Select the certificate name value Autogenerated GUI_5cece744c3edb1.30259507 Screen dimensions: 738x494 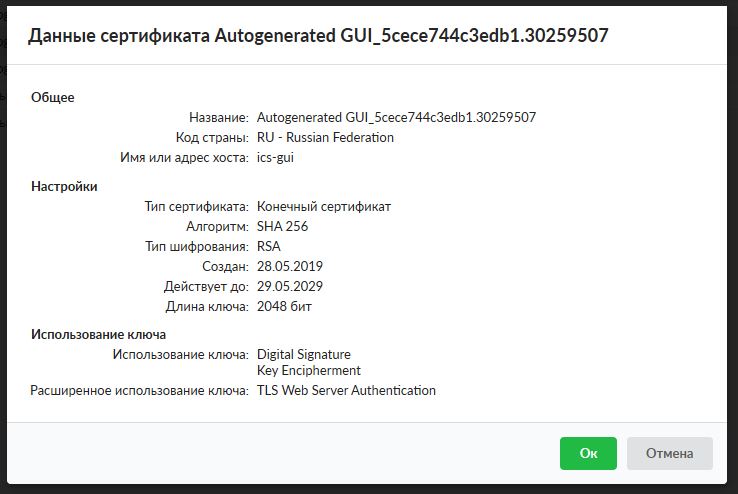click(x=396, y=117)
